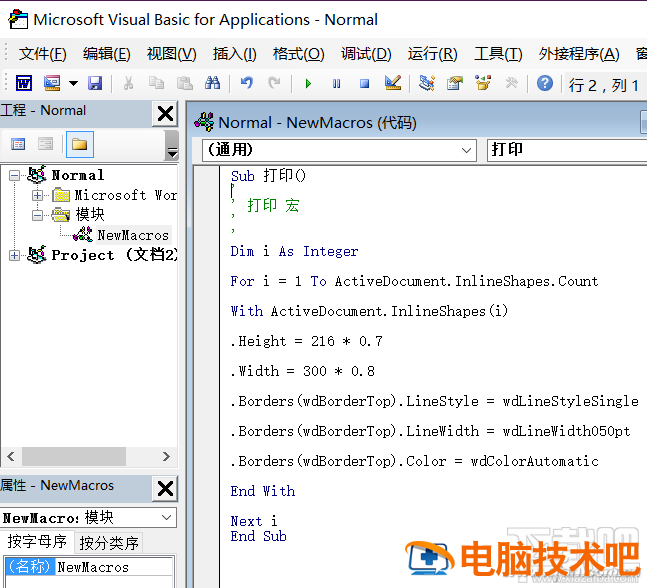This screenshot has width=647, height=588.
Task: Click the Undo arrow icon
Action: coord(247,83)
